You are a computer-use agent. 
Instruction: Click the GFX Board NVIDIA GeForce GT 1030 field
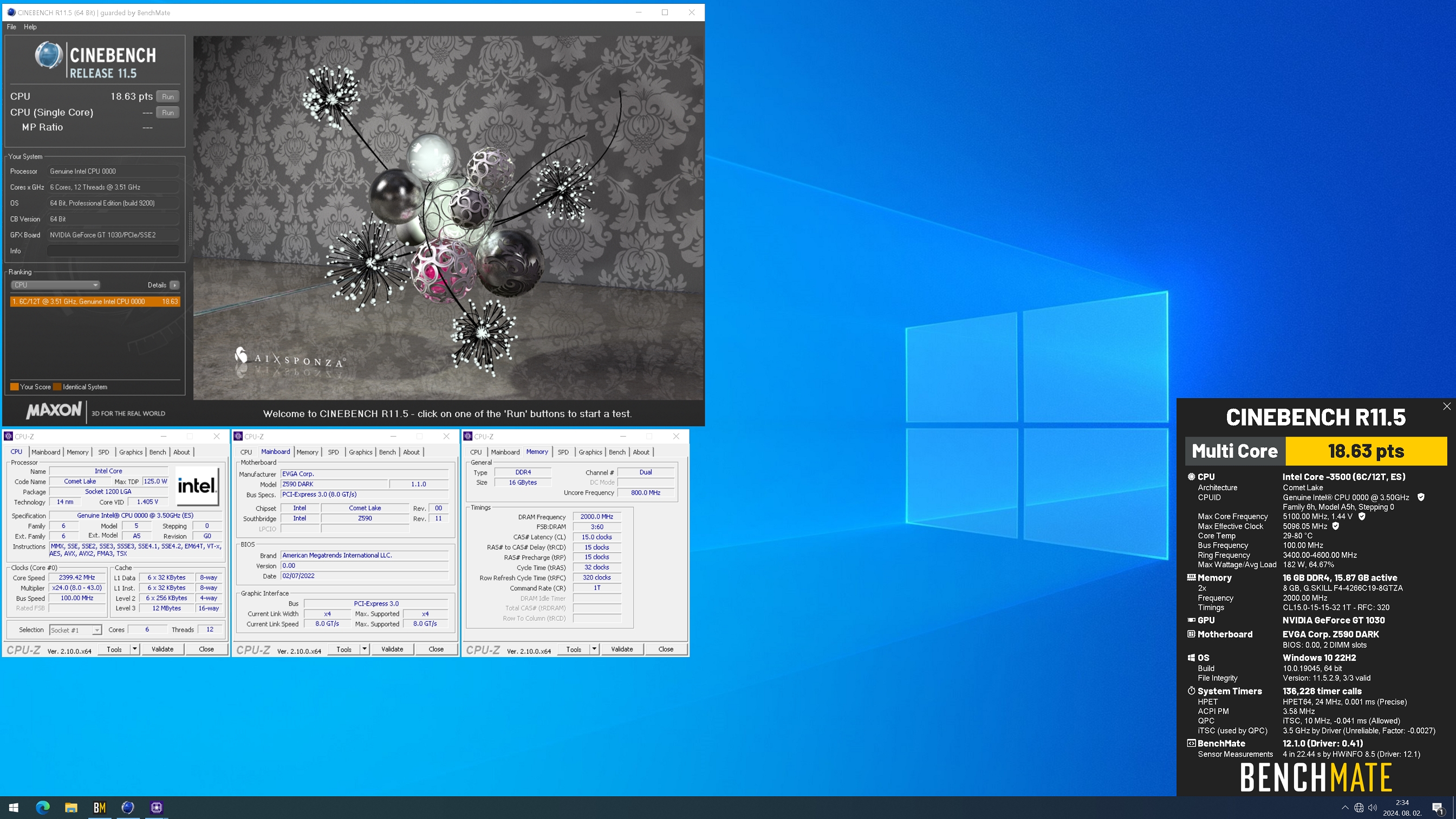tap(113, 235)
